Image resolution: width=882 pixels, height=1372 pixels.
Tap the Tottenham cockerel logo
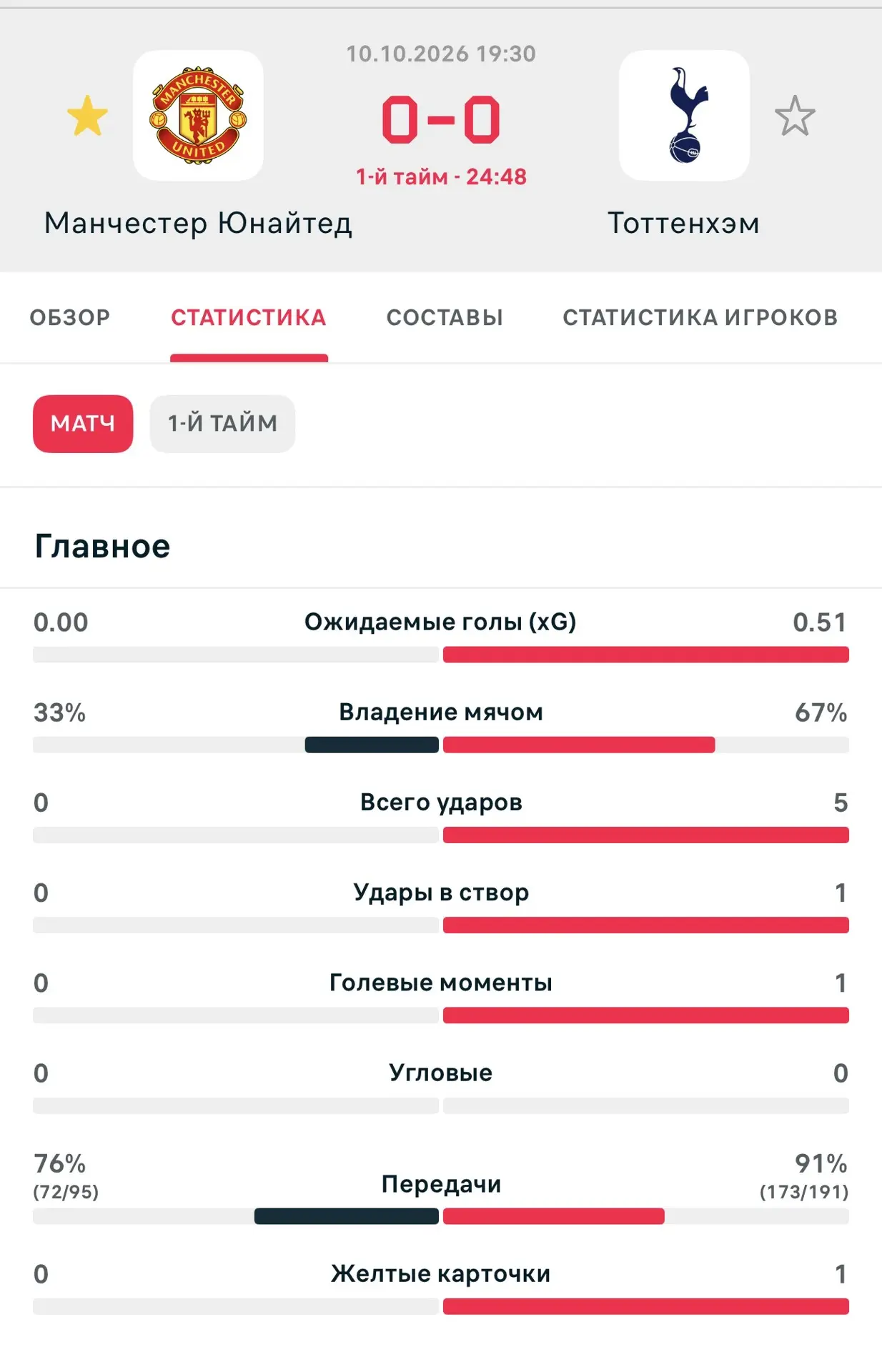684,115
